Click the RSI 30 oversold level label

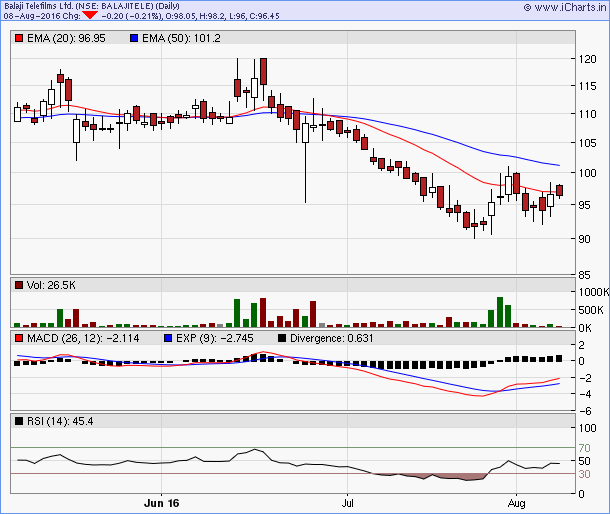coord(584,474)
